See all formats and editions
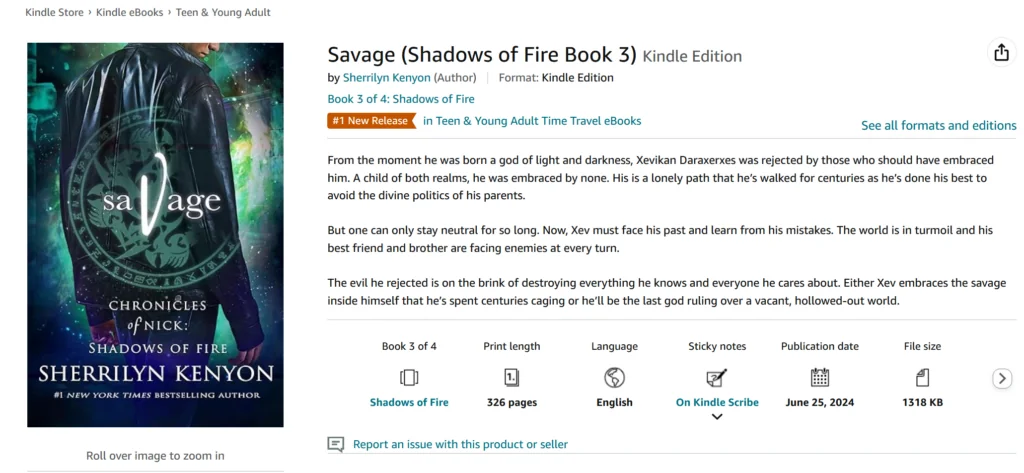1024x473 pixels. click(x=938, y=126)
